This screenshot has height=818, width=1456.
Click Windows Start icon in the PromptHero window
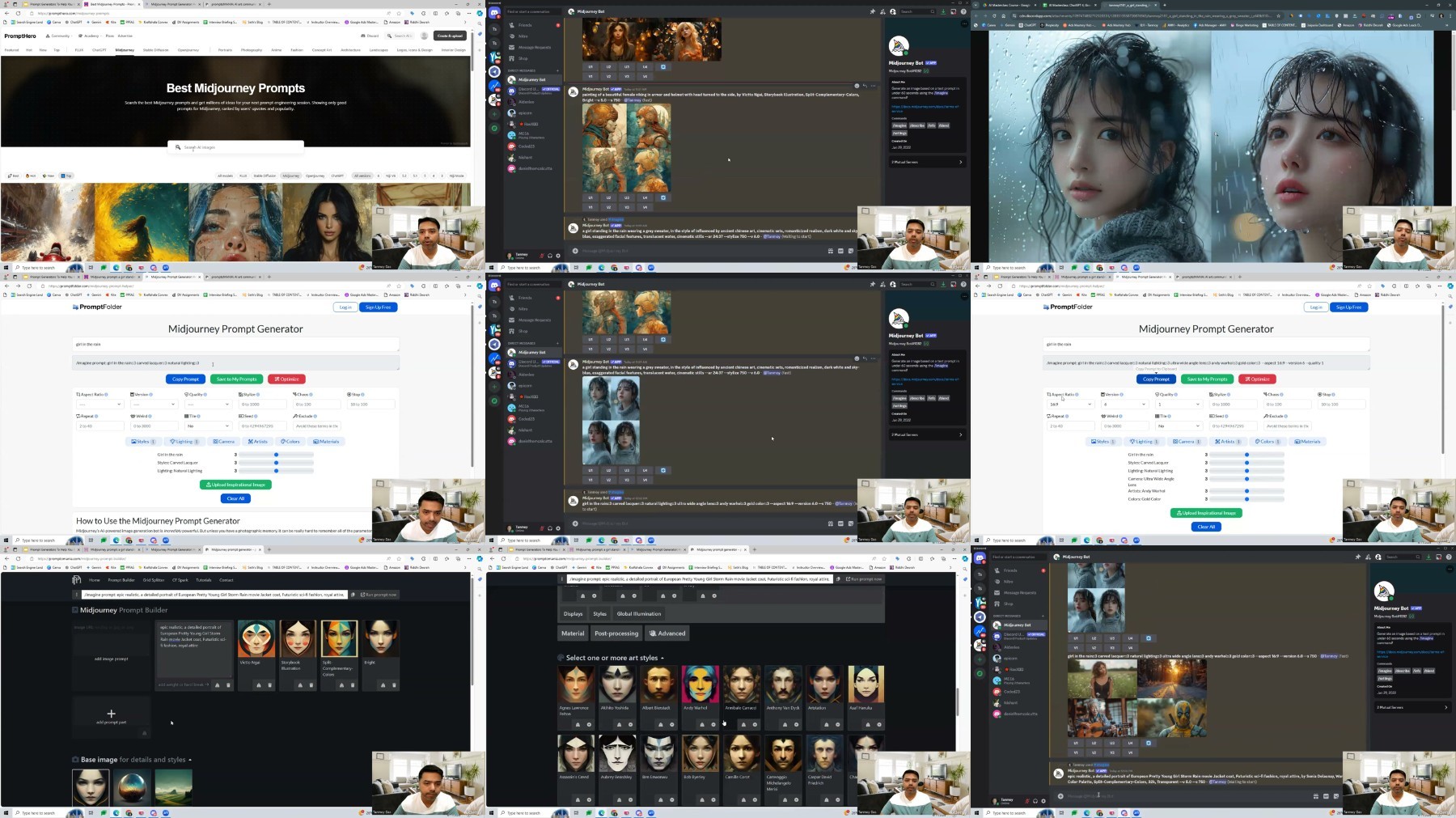(6, 268)
